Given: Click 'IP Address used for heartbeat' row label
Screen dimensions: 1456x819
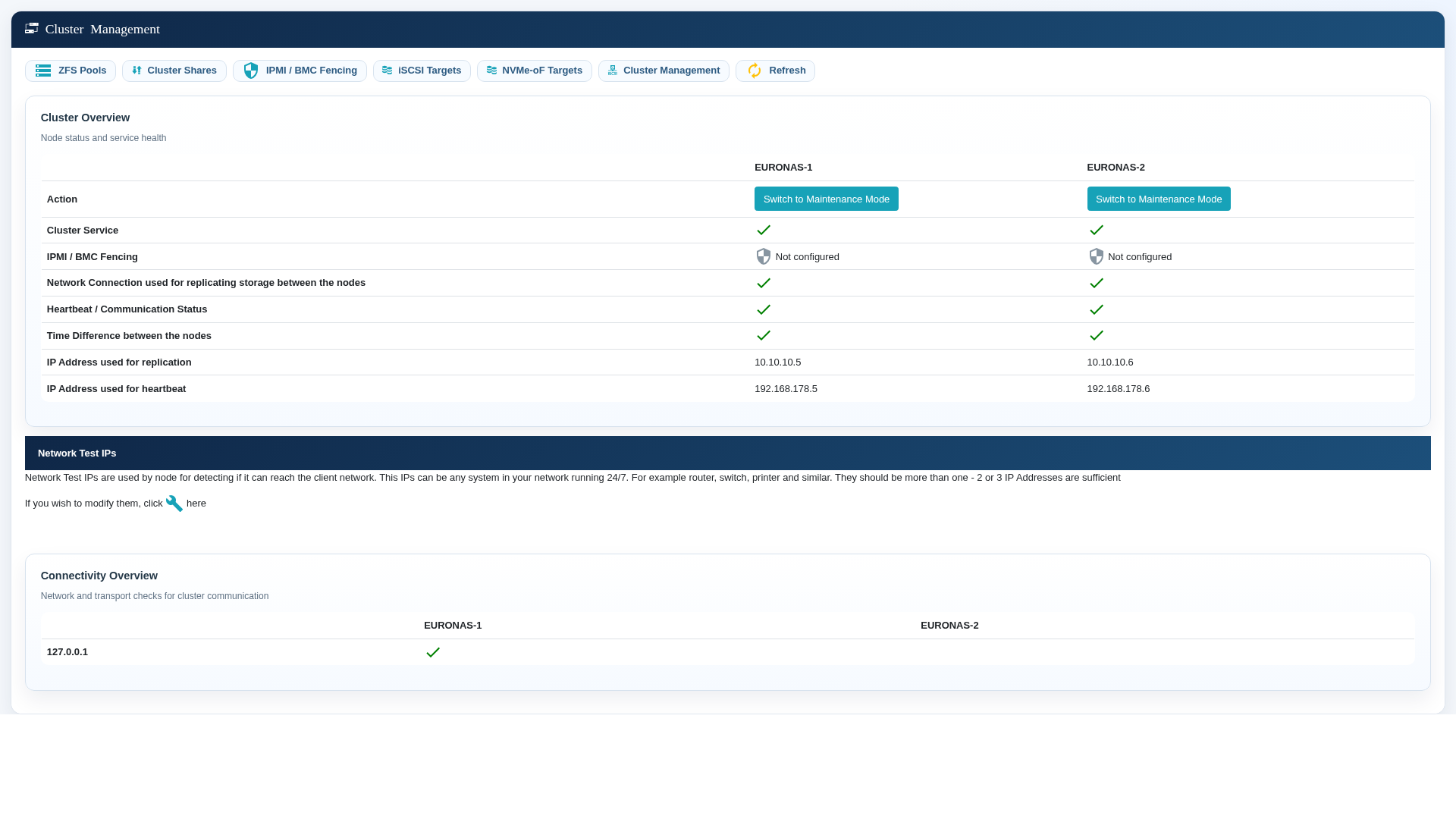Looking at the screenshot, I should pyautogui.click(x=116, y=389).
